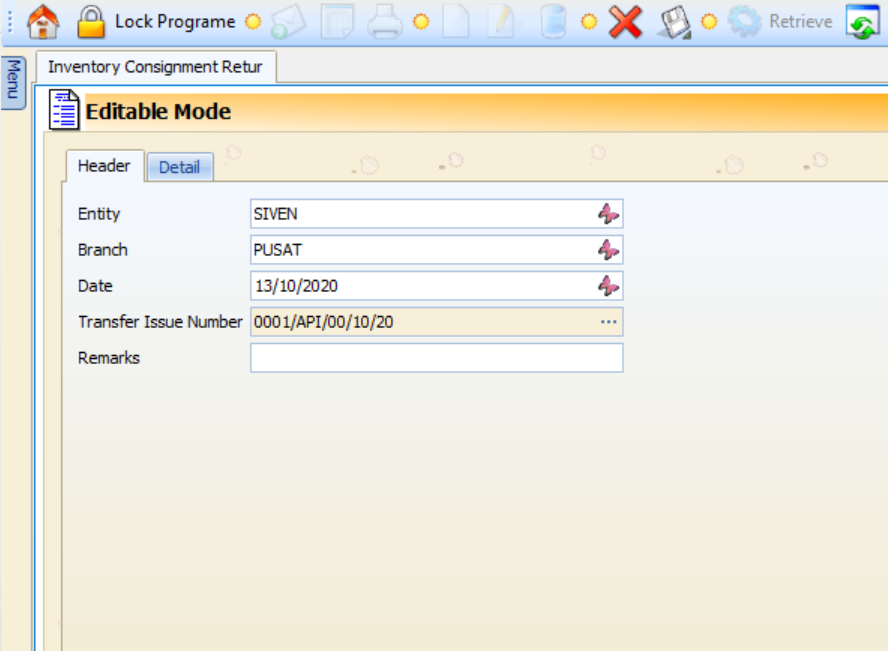Click the Remarks label
This screenshot has height=651, width=888.
tap(109, 358)
